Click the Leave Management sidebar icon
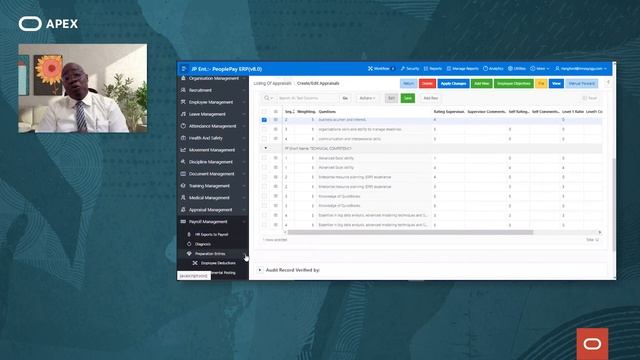The image size is (640, 360). click(183, 114)
